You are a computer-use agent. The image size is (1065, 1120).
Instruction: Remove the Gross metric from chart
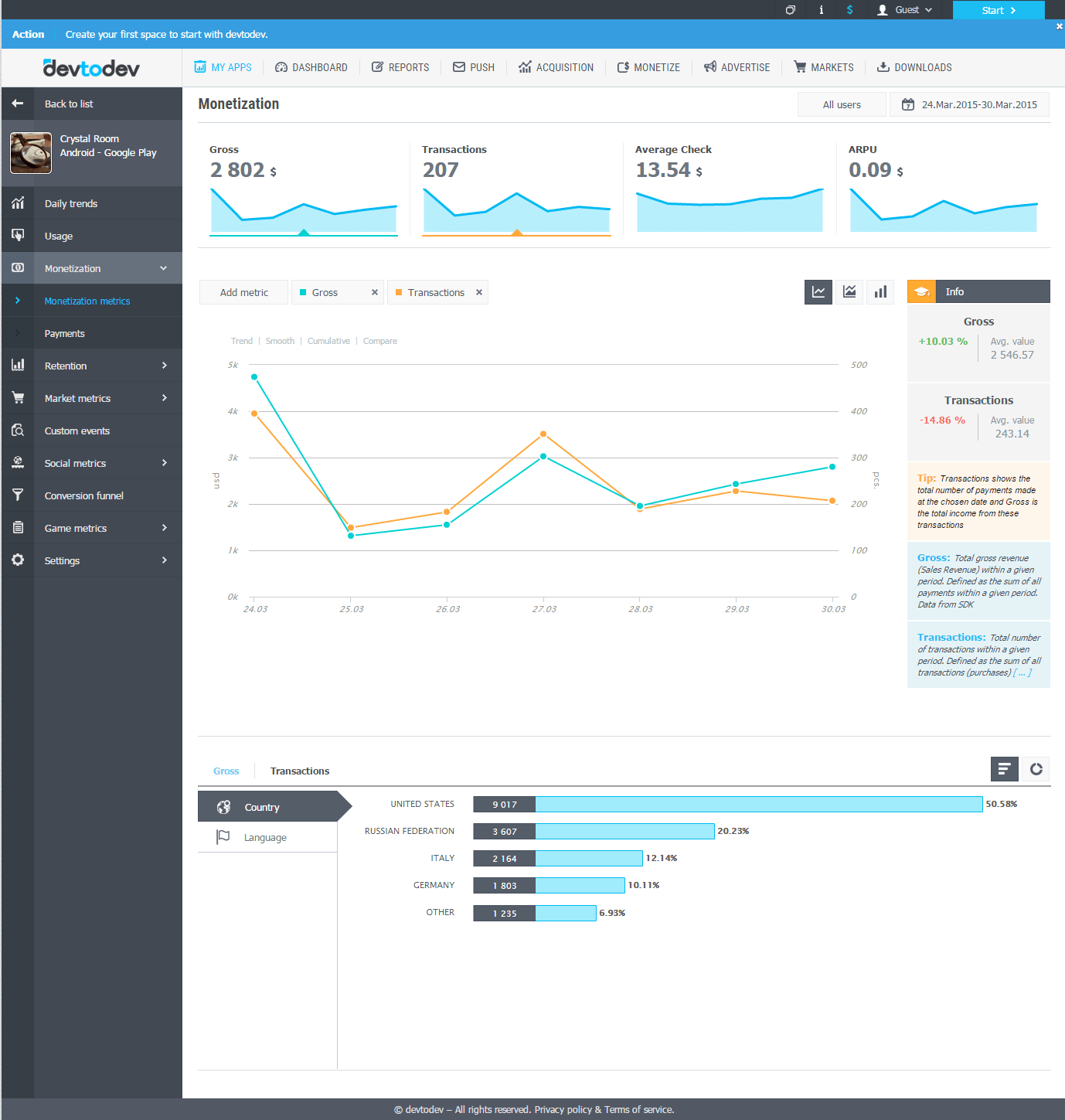pos(375,292)
